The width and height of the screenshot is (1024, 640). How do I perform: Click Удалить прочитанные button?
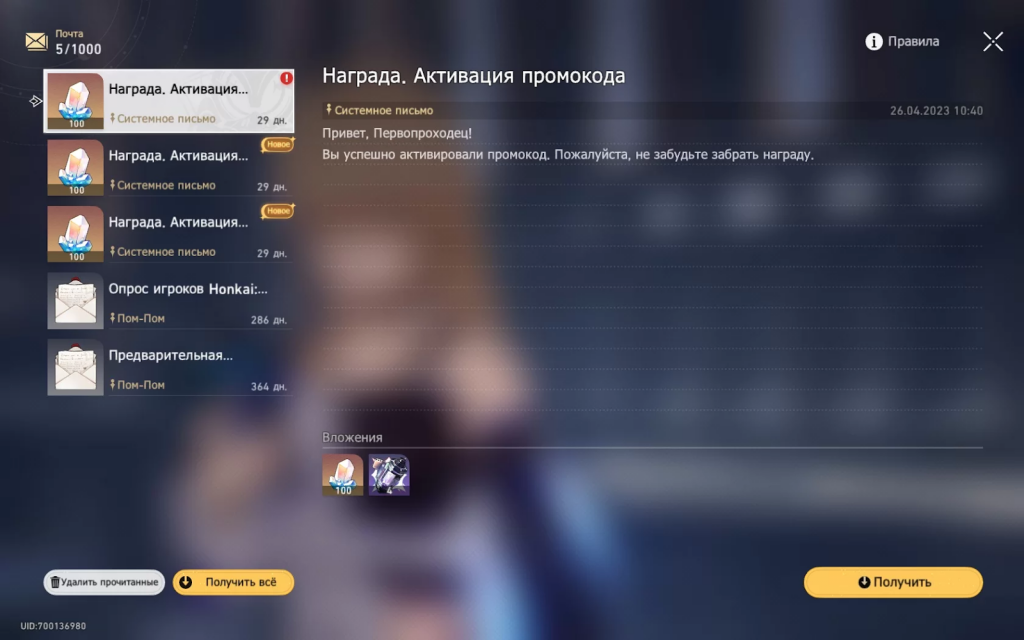(104, 582)
